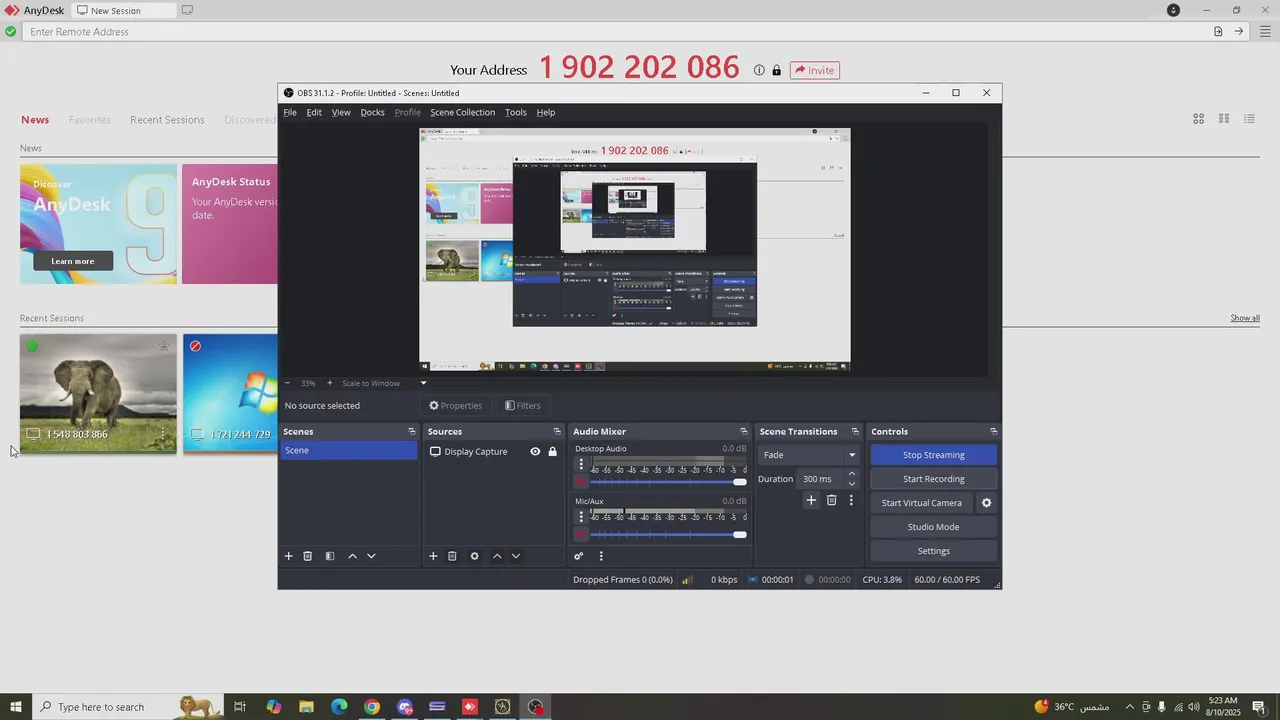Viewport: 1280px width, 720px height.
Task: Toggle Start Virtual Camera button
Action: [922, 503]
